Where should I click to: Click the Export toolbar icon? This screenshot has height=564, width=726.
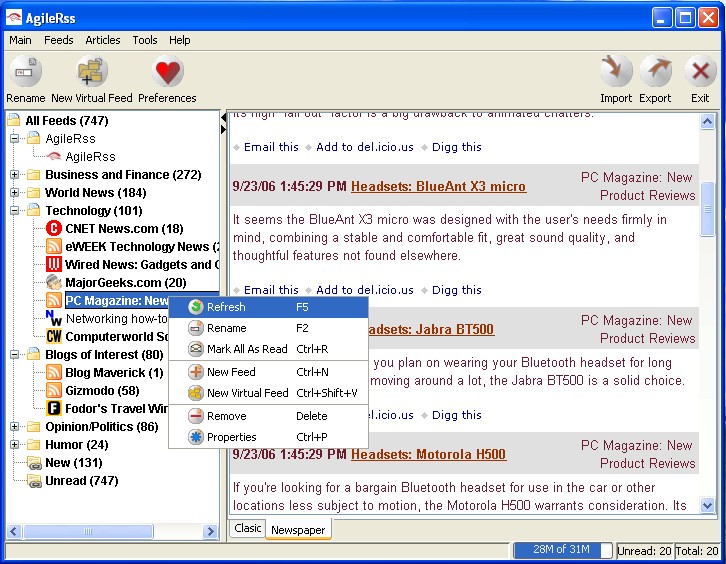(x=655, y=72)
